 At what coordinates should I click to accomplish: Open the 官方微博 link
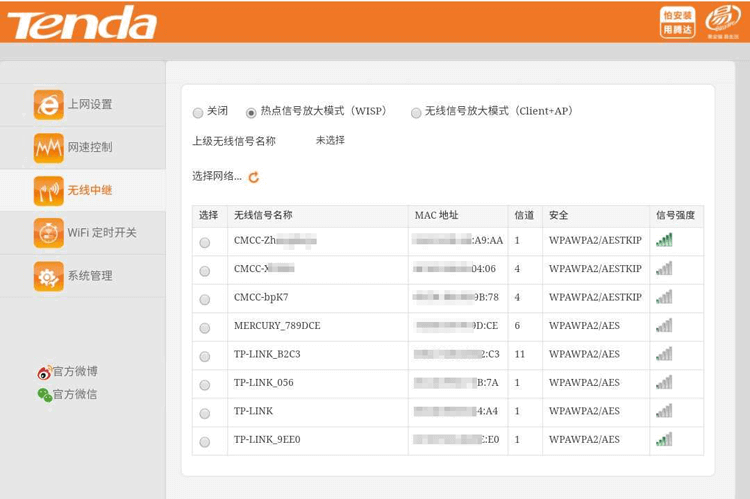pos(75,372)
